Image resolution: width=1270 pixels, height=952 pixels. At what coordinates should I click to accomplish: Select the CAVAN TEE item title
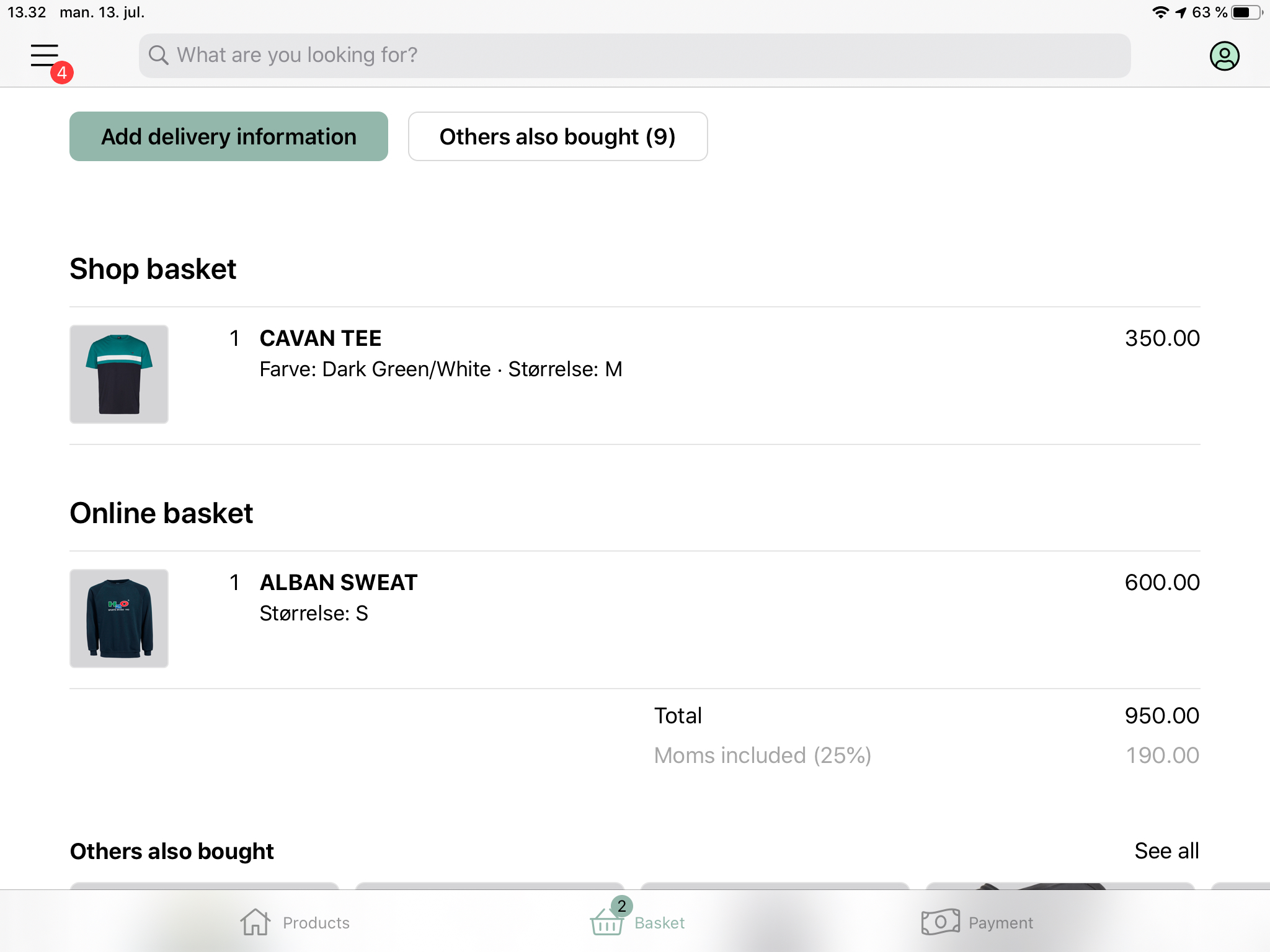(x=321, y=338)
